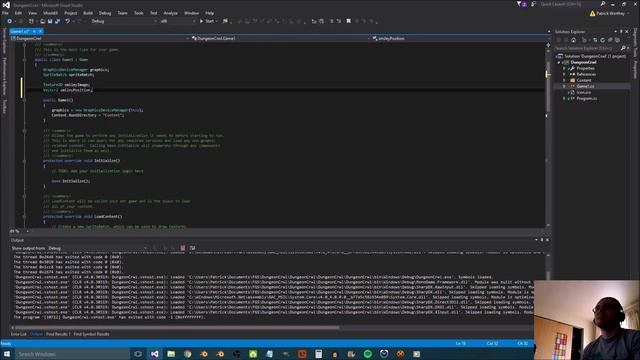Click the notifications flag icon
640x360 pixels.
point(521,4)
